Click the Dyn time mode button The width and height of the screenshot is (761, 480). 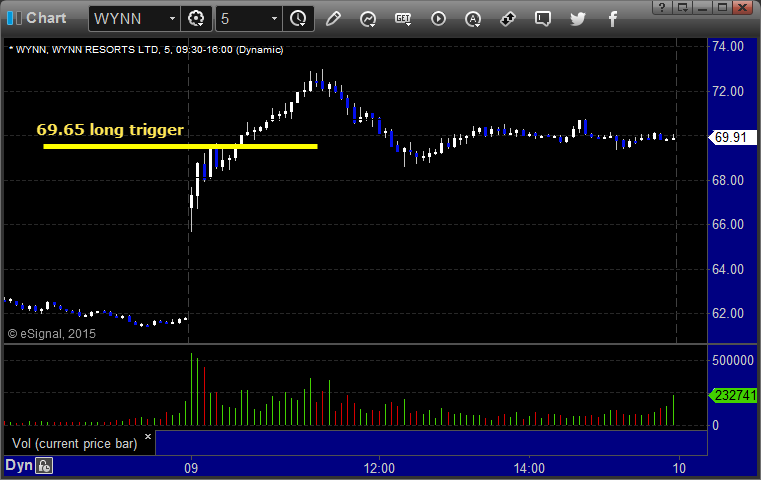(18, 465)
